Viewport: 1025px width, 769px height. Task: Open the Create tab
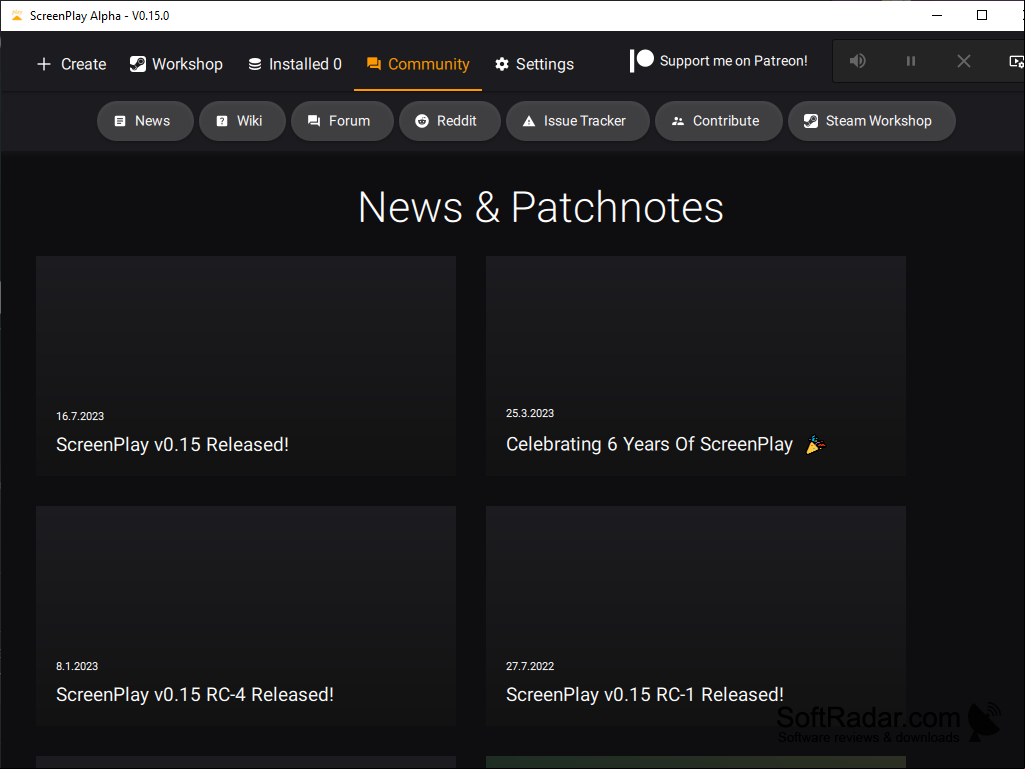point(72,64)
